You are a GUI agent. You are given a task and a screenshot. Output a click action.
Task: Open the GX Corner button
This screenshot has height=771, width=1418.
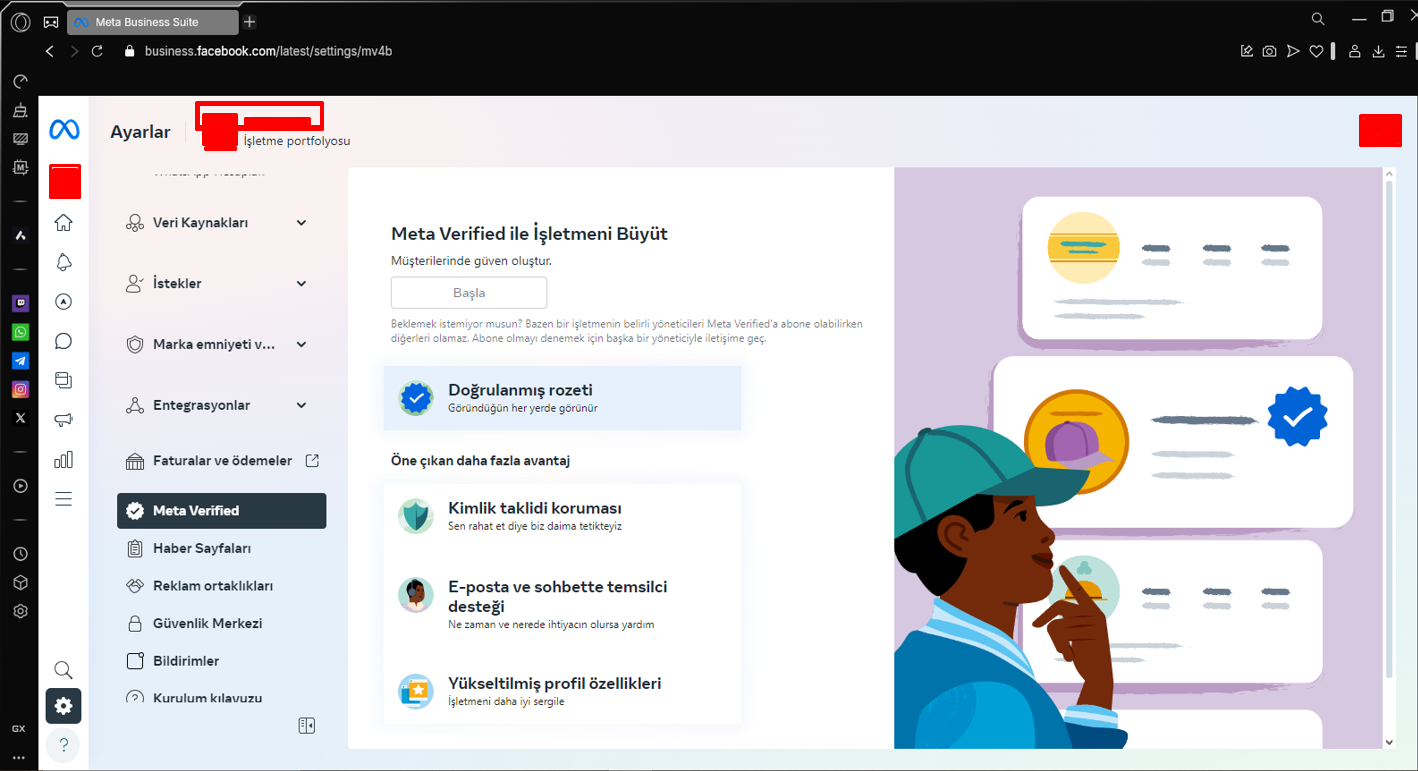coord(51,22)
